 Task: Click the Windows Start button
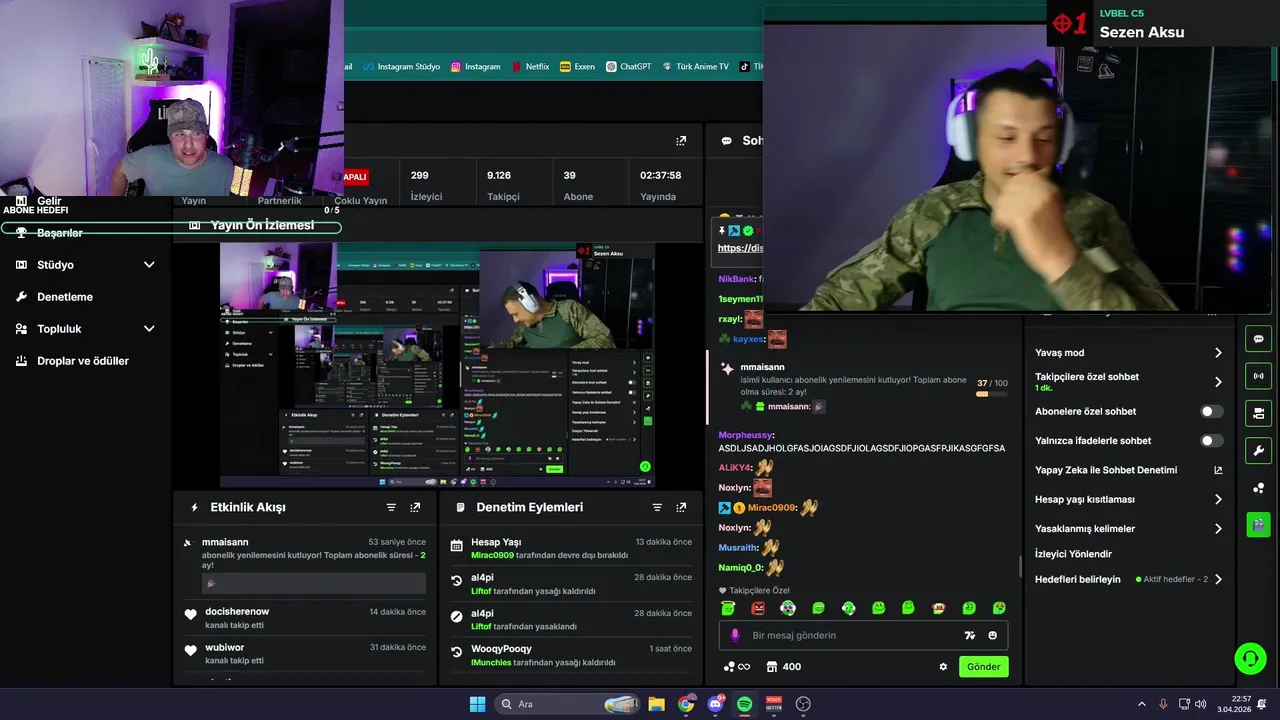click(477, 704)
